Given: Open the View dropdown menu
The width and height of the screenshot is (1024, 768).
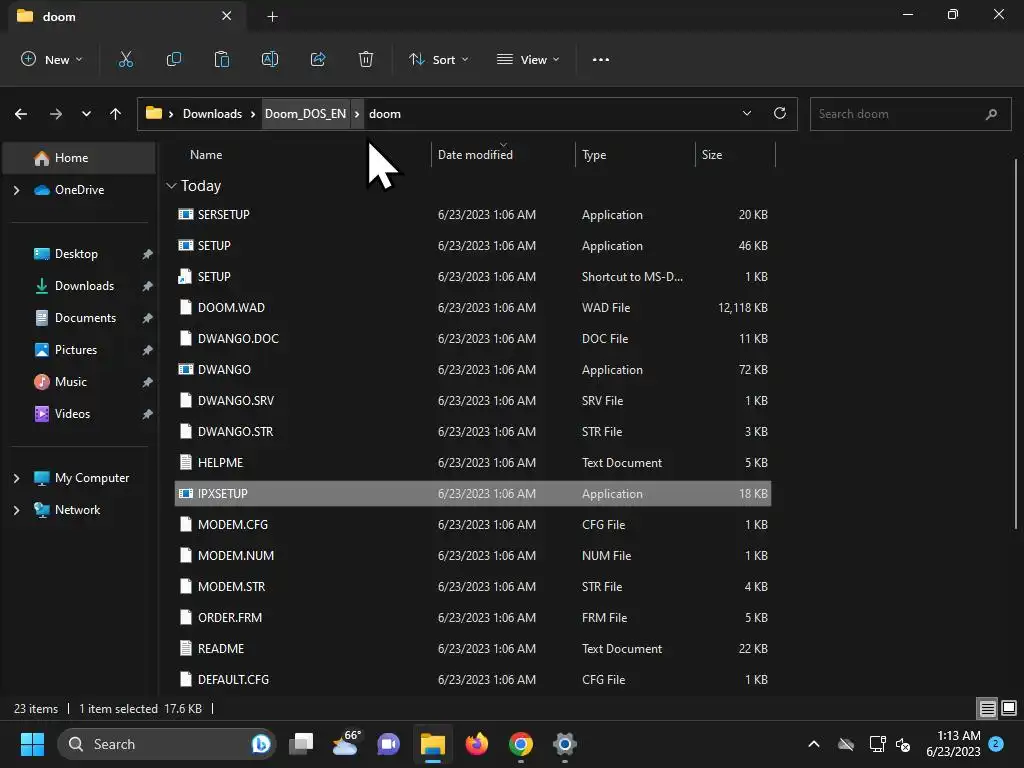Looking at the screenshot, I should click(x=528, y=59).
